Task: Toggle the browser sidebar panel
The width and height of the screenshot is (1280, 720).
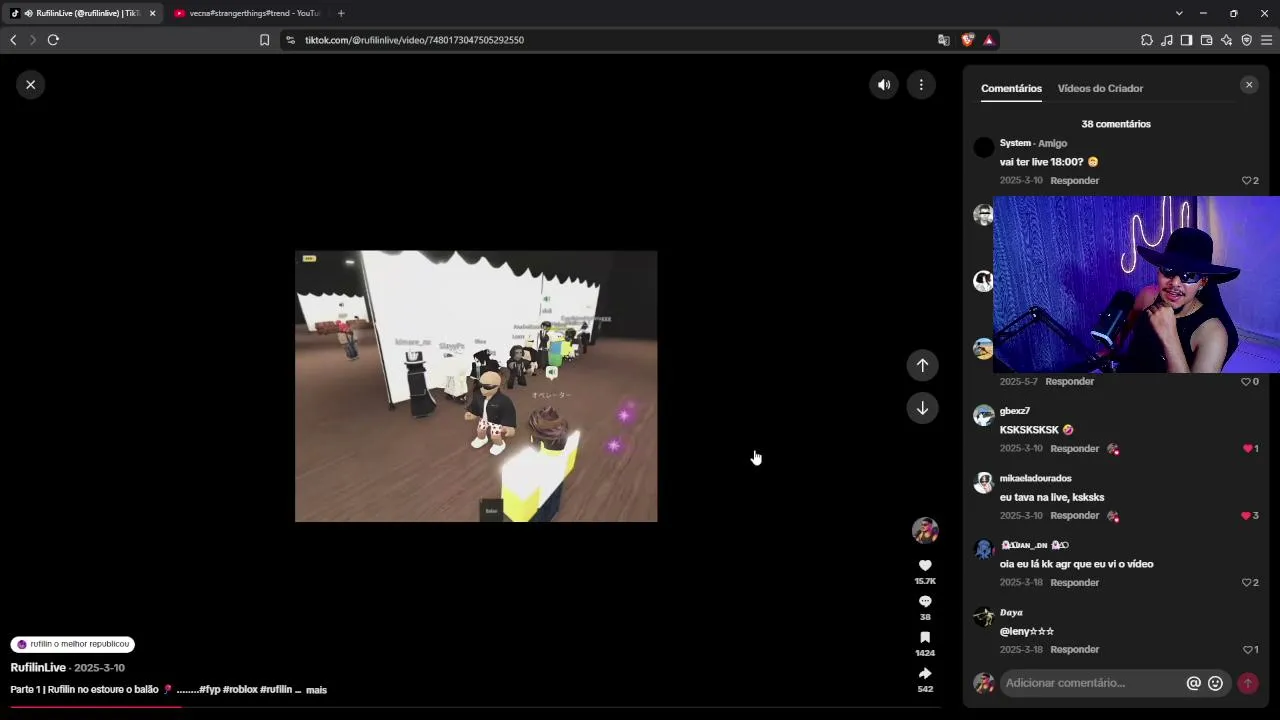Action: coord(1186,40)
